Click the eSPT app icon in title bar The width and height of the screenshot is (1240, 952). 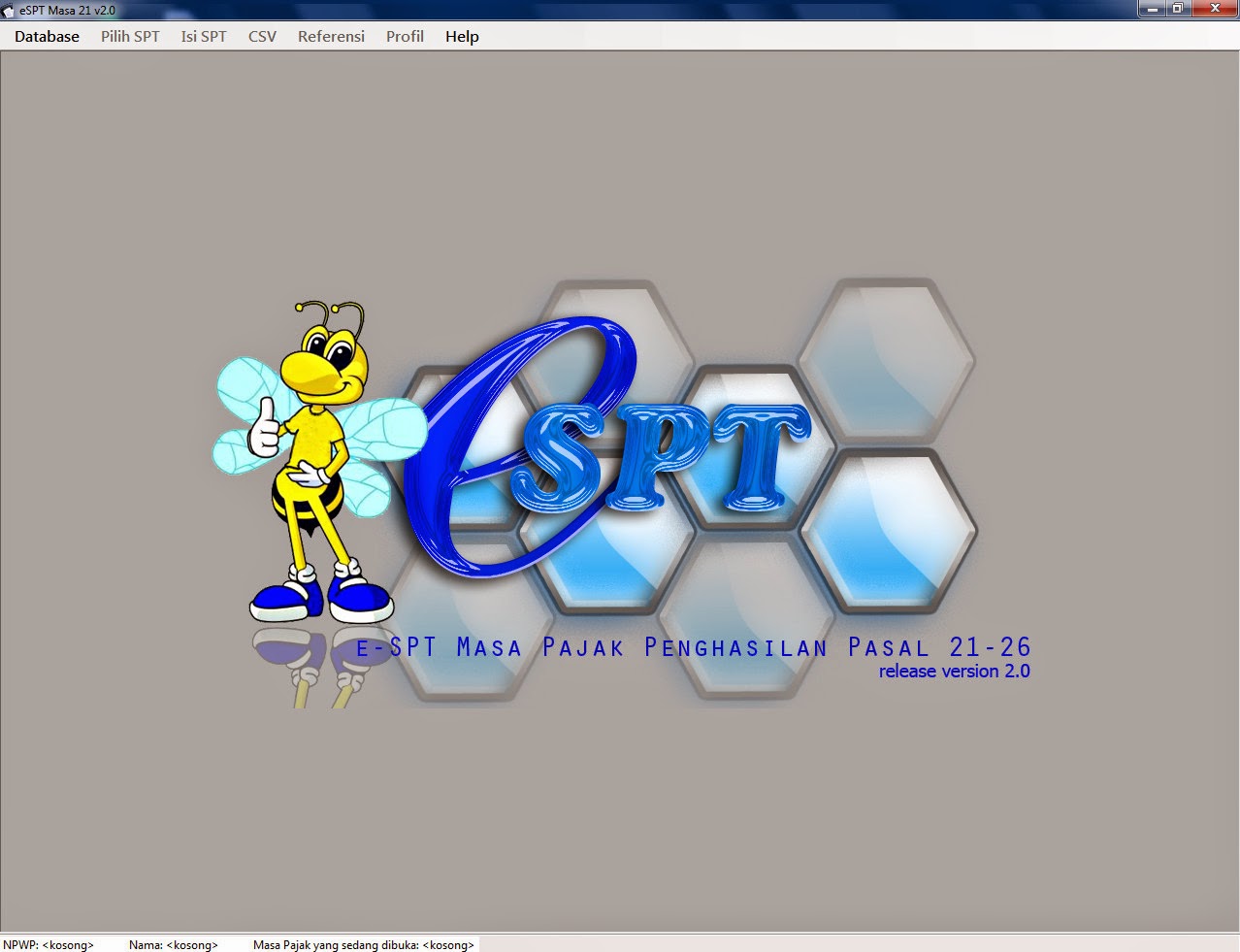9,11
